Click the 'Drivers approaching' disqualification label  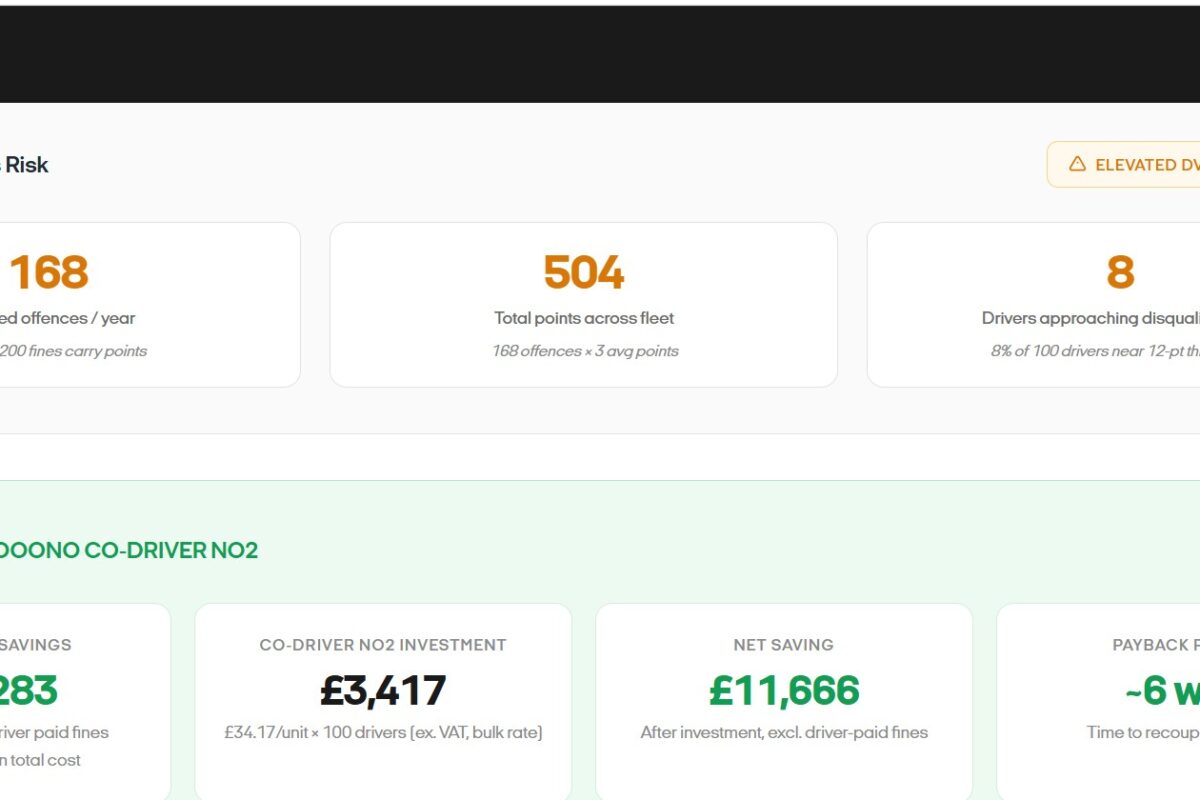(1090, 318)
